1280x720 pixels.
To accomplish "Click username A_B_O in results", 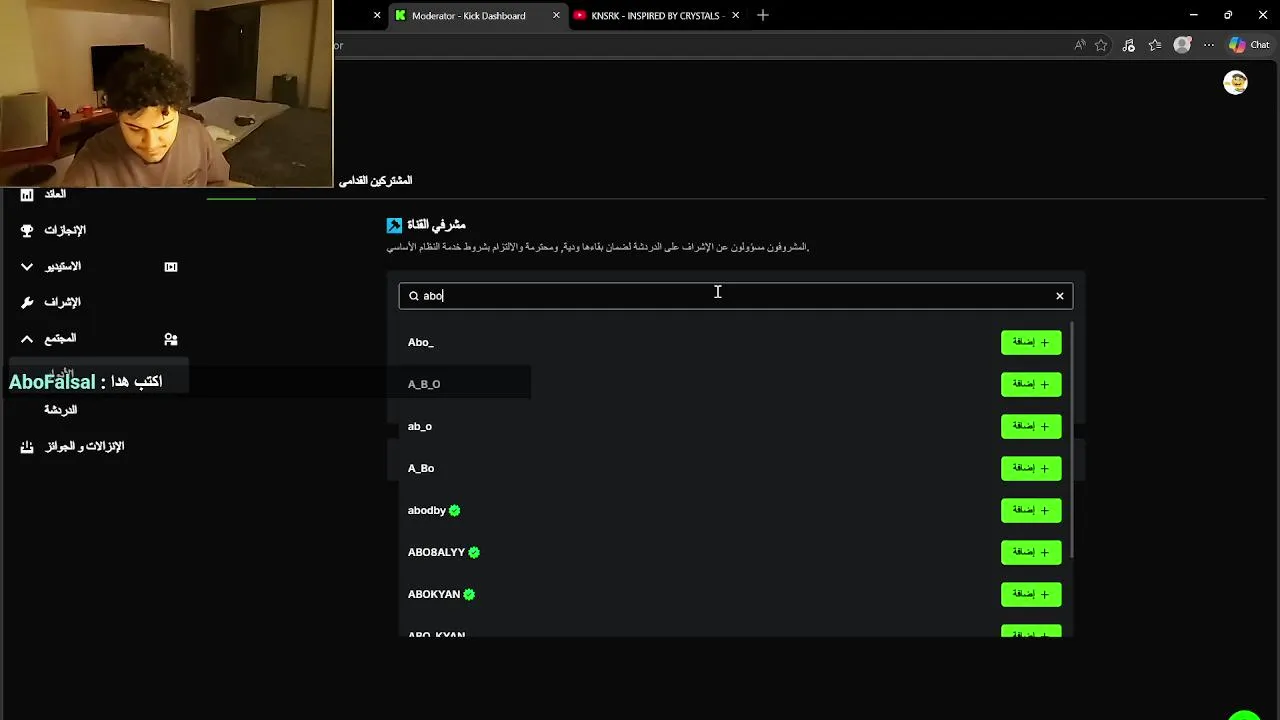I will [x=424, y=385].
